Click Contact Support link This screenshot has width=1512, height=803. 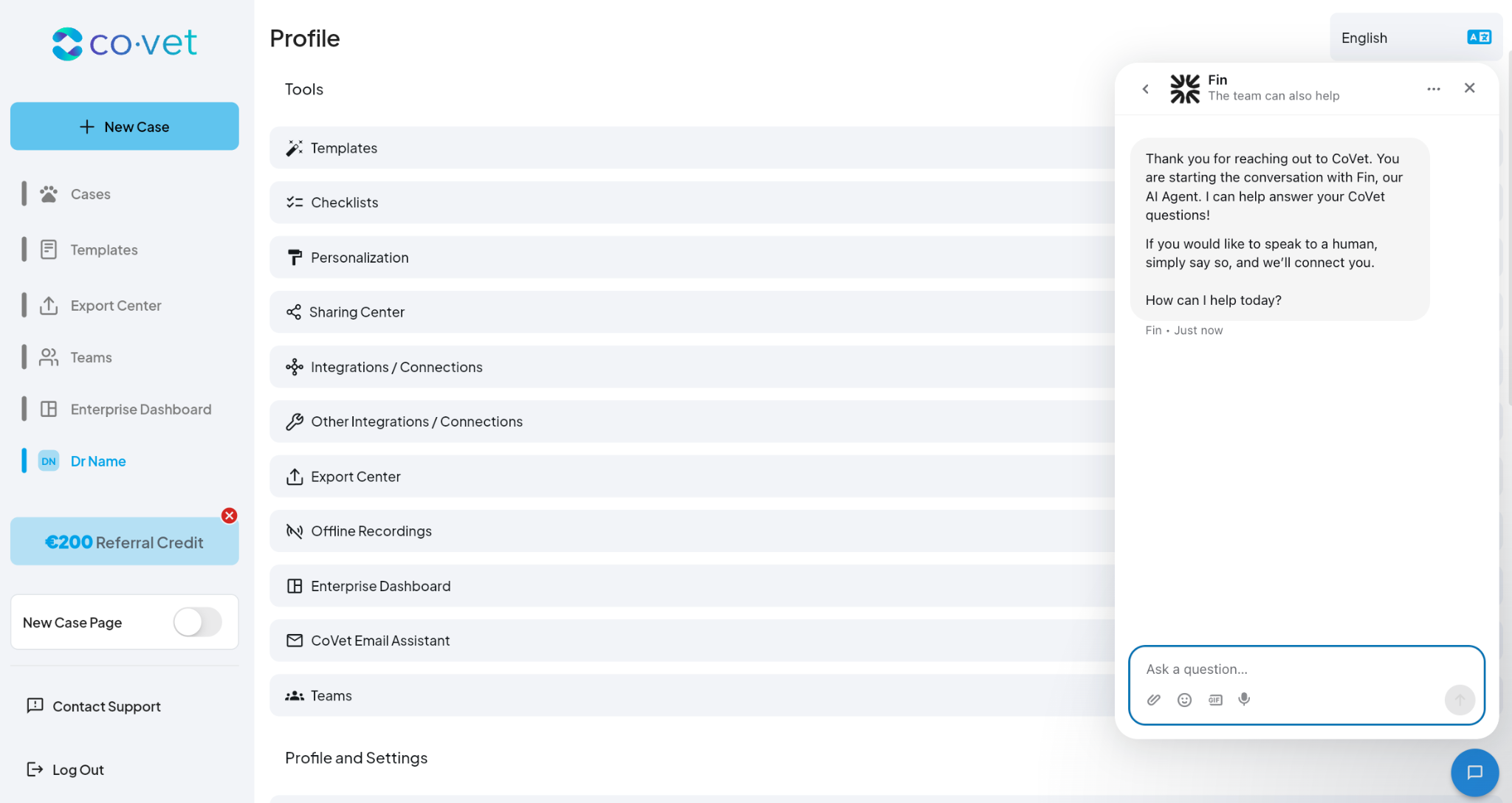tap(106, 706)
